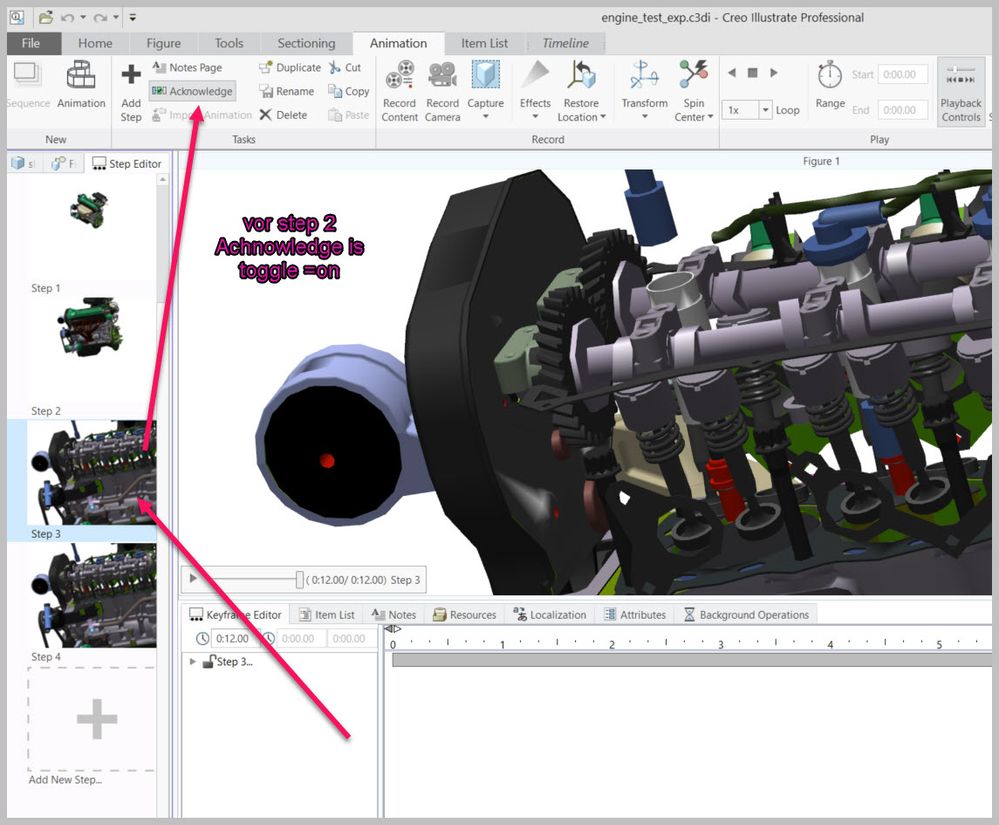
Task: Click the Add Step icon
Action: pos(131,76)
